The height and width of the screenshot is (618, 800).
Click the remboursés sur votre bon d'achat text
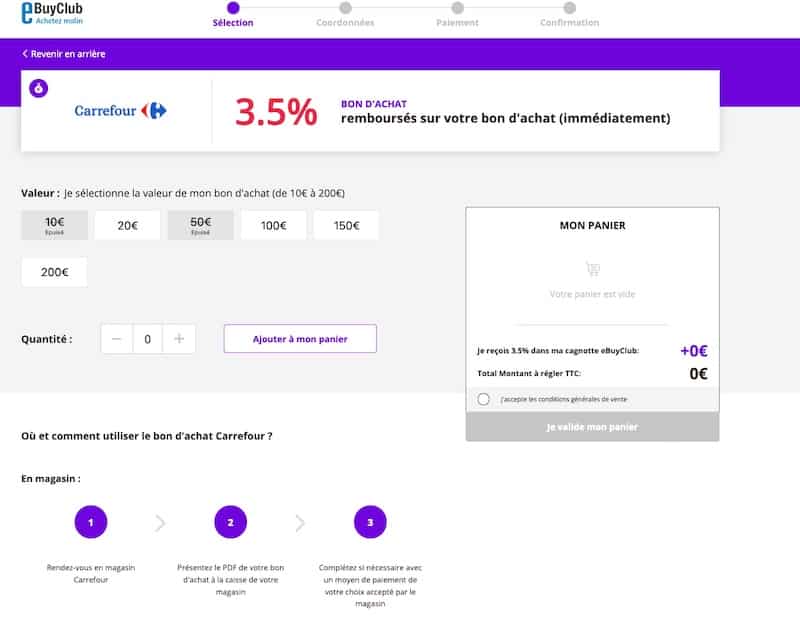tap(506, 118)
